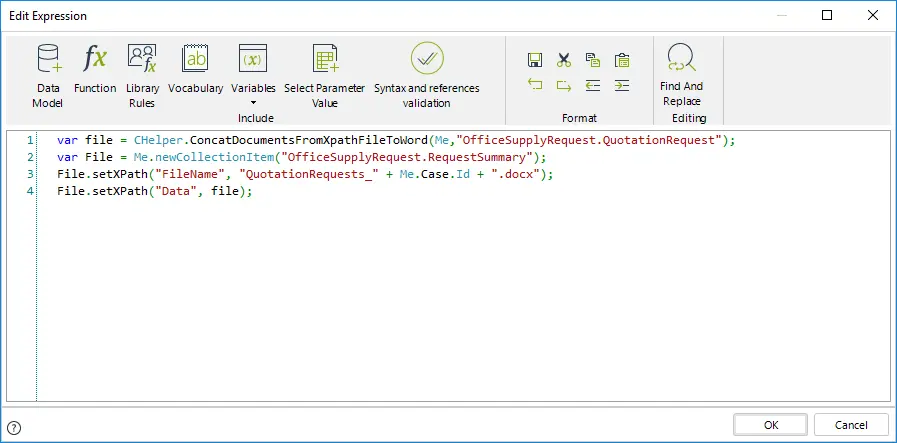Open Library Rules
This screenshot has height=443, width=897.
(142, 76)
